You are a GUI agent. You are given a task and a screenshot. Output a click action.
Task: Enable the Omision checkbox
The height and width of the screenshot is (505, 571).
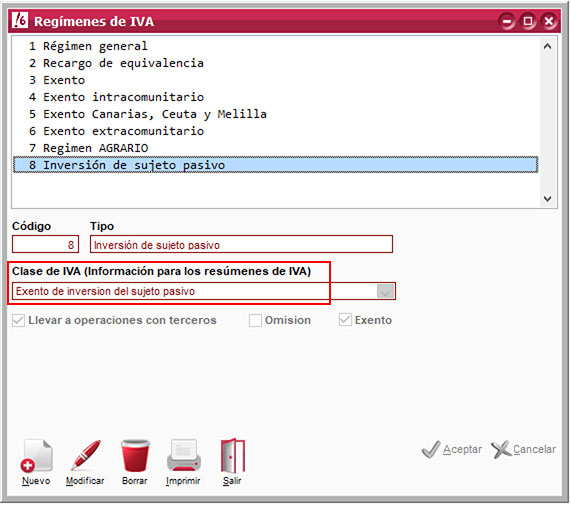coord(255,320)
